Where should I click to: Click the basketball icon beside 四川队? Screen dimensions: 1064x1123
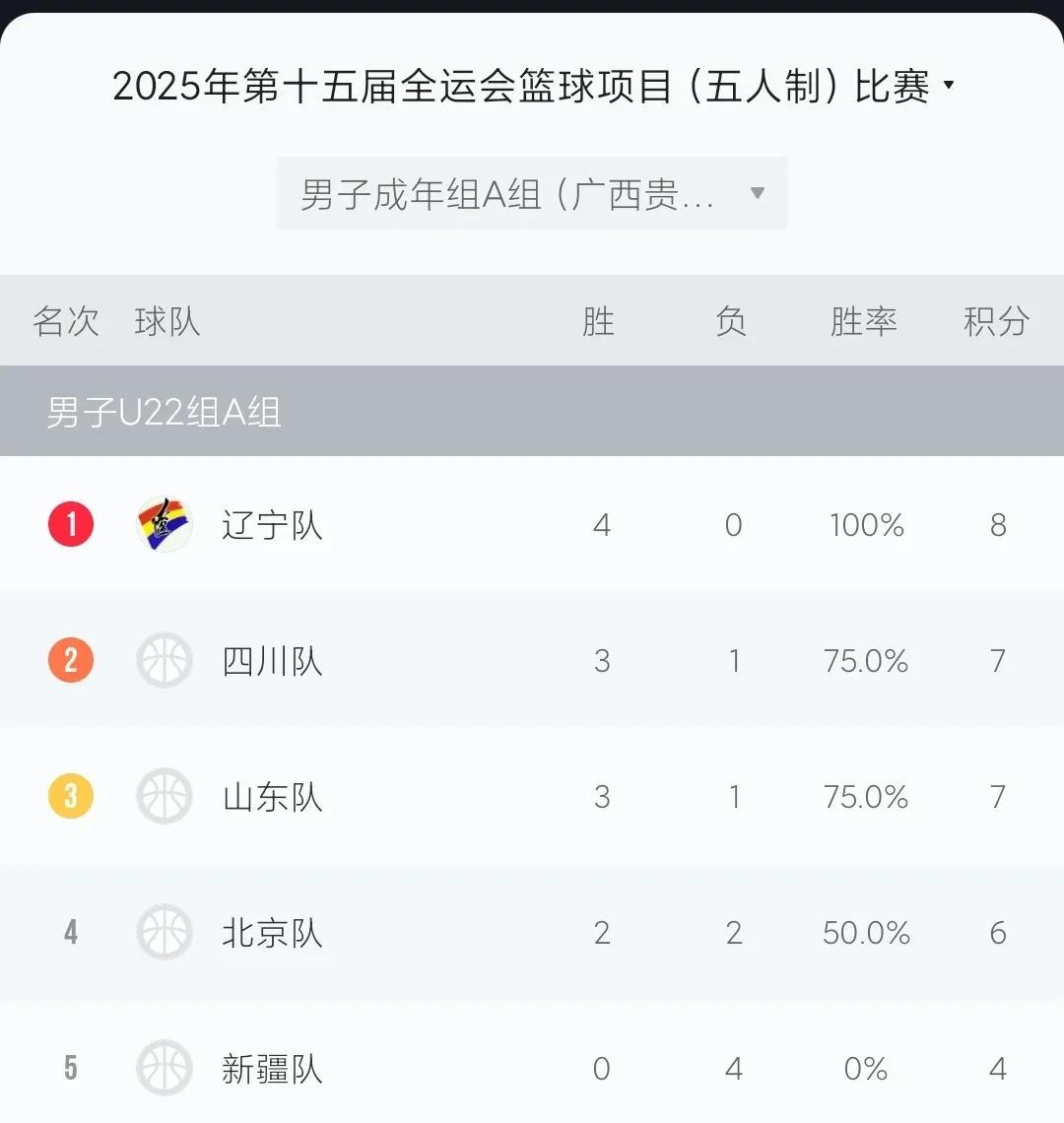tap(165, 660)
